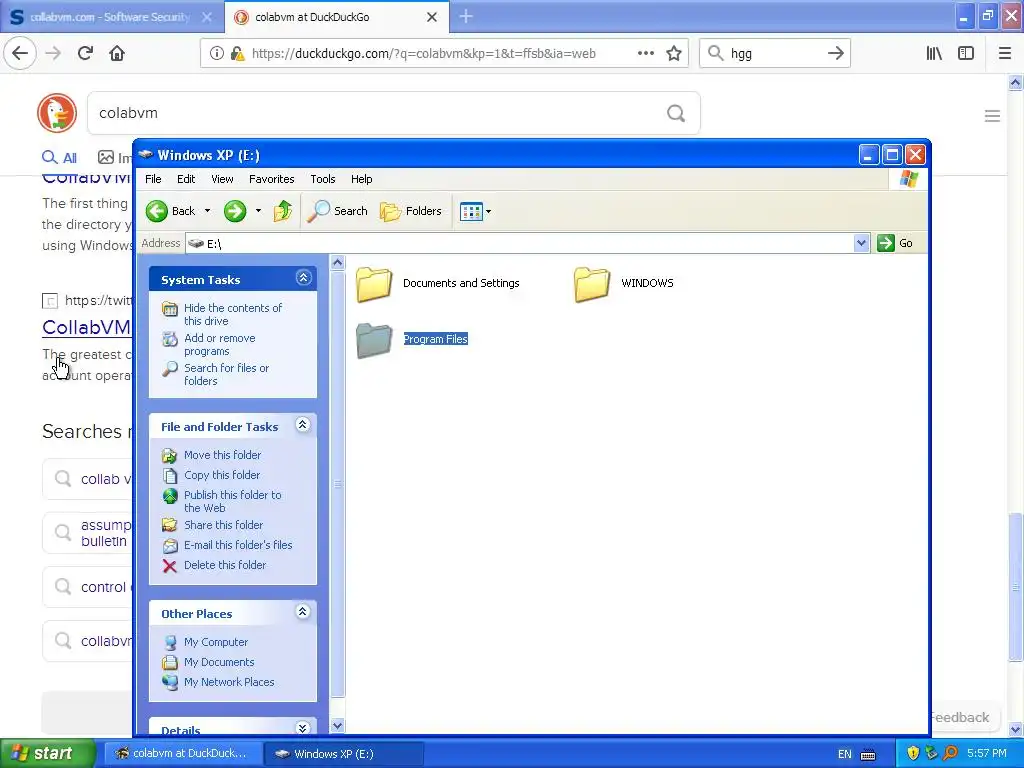The width and height of the screenshot is (1024, 768).
Task: Open Search in the Explorer toolbar
Action: point(338,211)
